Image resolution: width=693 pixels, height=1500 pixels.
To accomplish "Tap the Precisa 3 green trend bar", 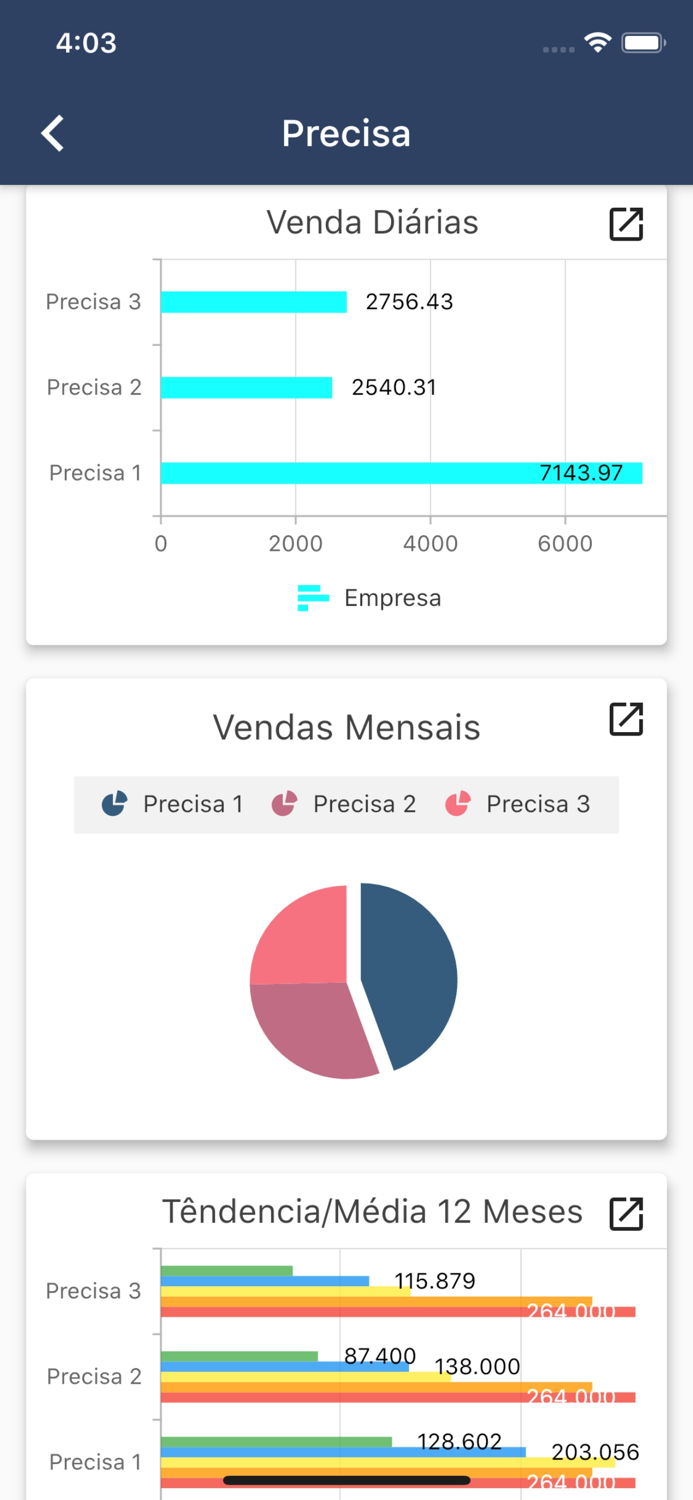I will [x=227, y=1271].
